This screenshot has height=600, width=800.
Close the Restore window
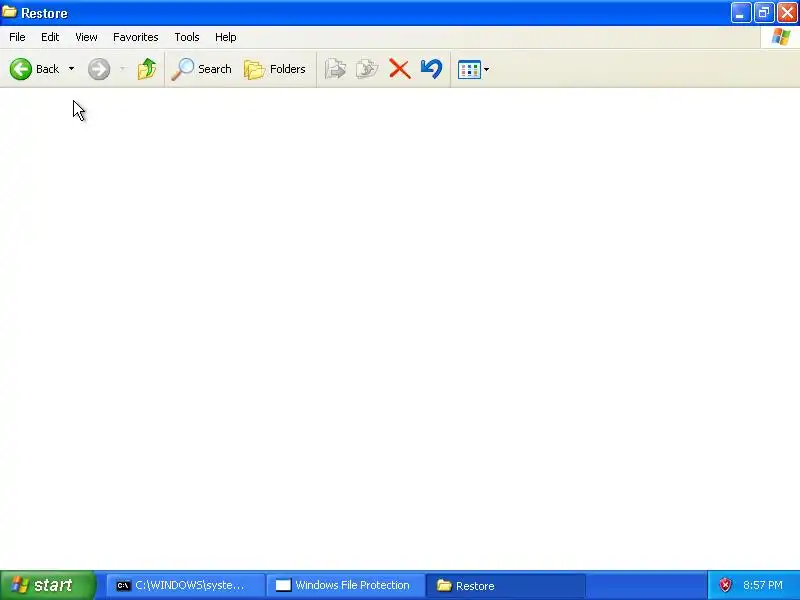[x=787, y=13]
